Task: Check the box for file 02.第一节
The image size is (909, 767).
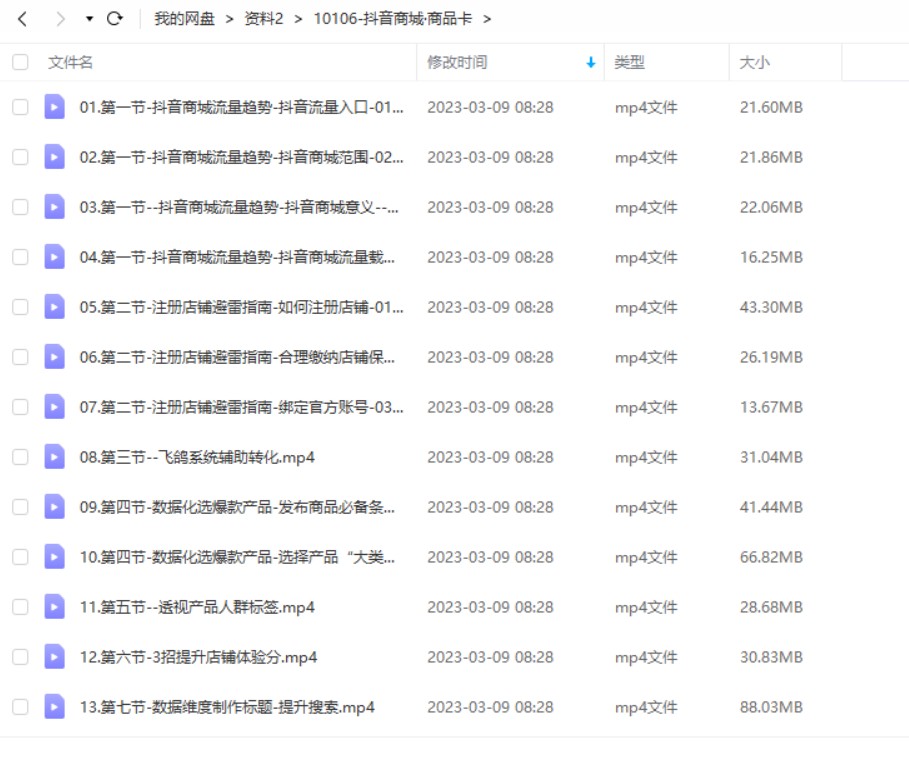Action: (20, 157)
